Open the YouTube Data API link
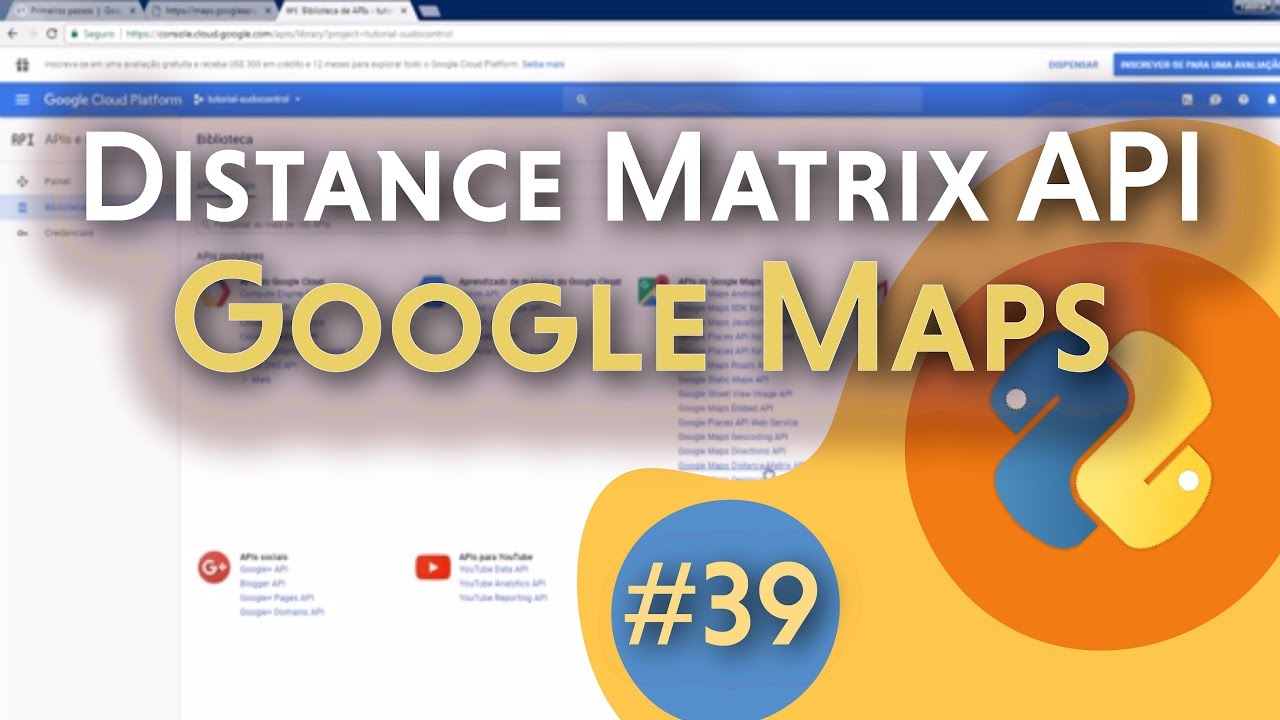Screen dimensions: 1280x720 pyautogui.click(x=493, y=569)
